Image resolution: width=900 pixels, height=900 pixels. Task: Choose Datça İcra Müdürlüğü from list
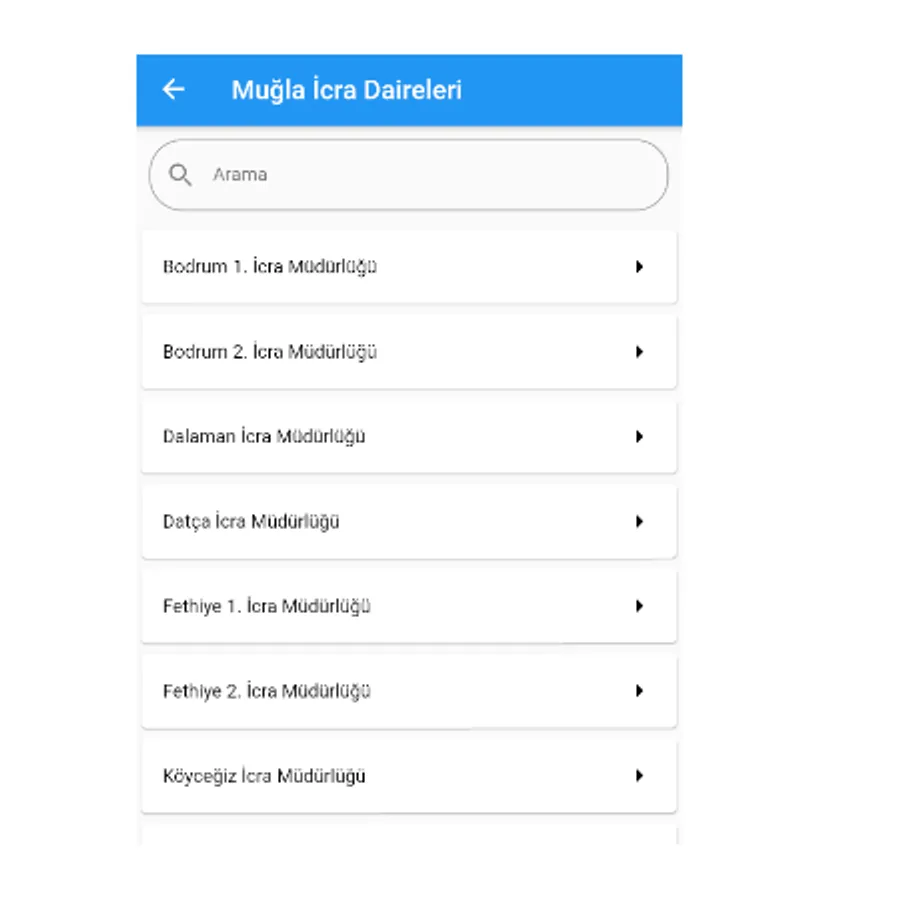coord(251,522)
